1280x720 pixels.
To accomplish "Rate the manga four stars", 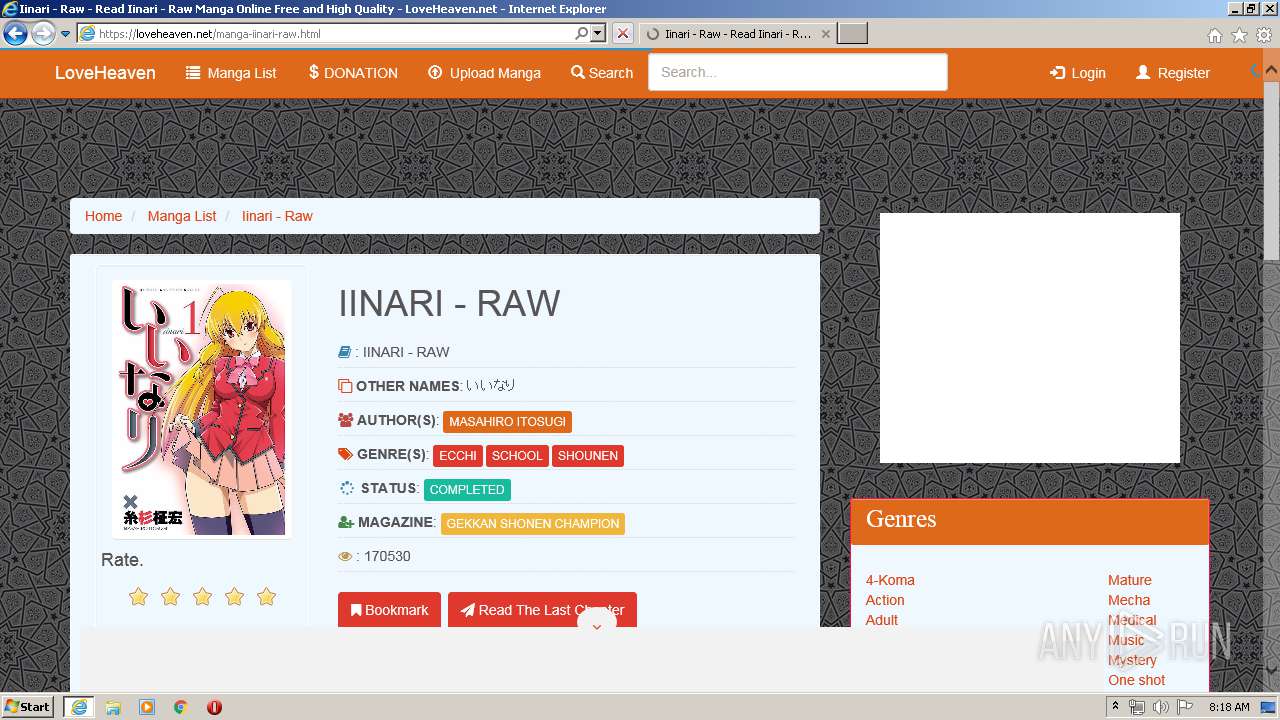I will coord(234,597).
